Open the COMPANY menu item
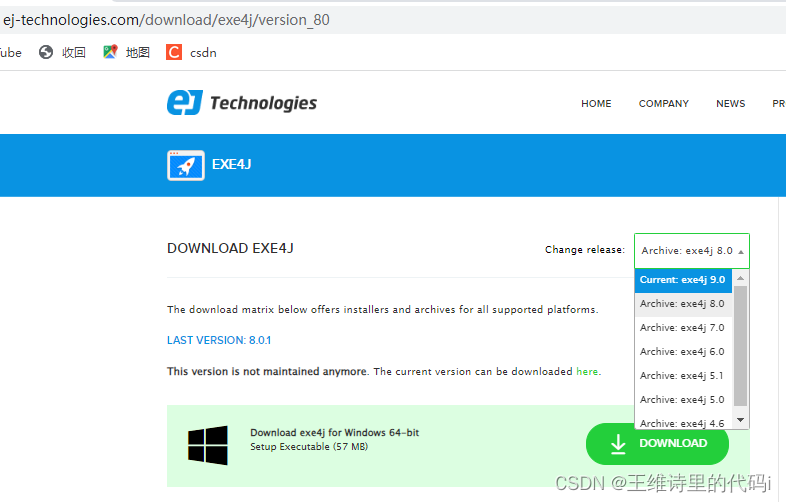 pyautogui.click(x=664, y=104)
